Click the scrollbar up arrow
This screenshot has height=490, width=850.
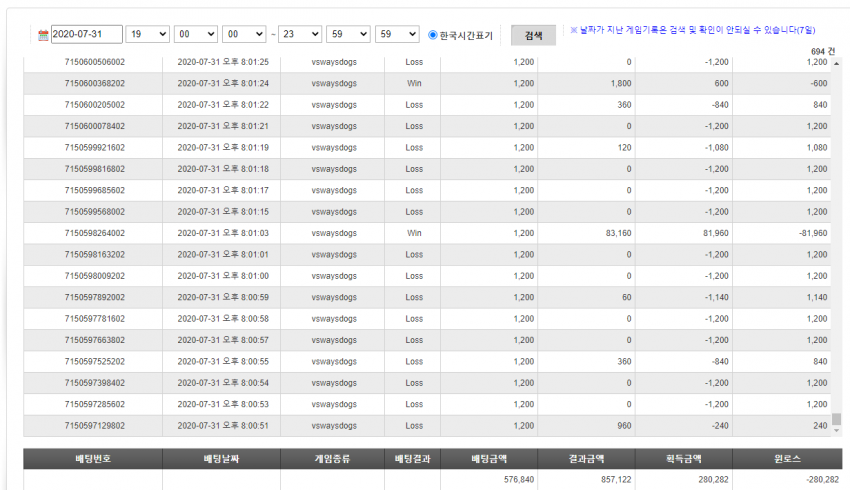point(836,63)
